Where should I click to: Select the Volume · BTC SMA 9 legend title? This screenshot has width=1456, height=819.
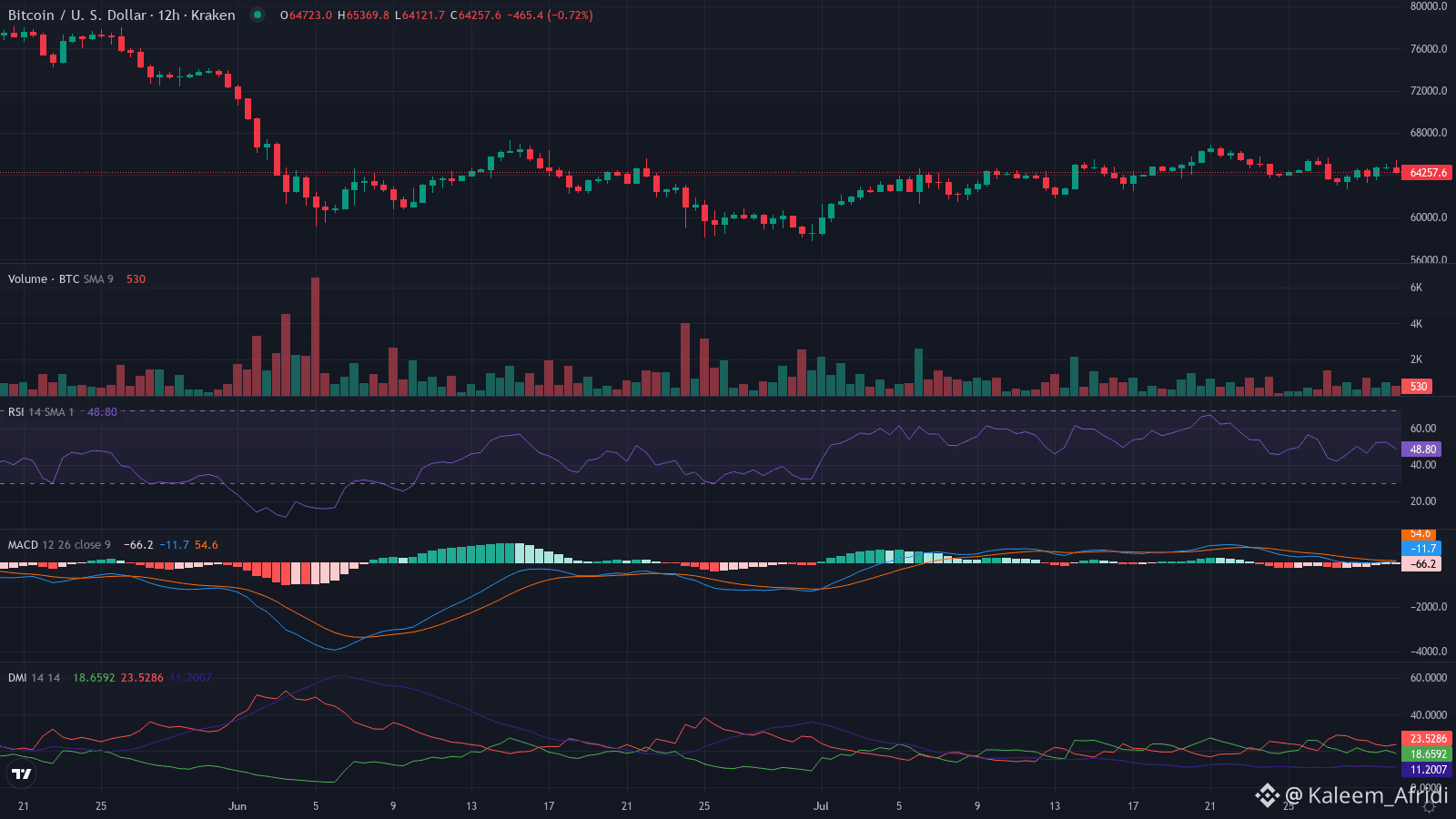(61, 279)
